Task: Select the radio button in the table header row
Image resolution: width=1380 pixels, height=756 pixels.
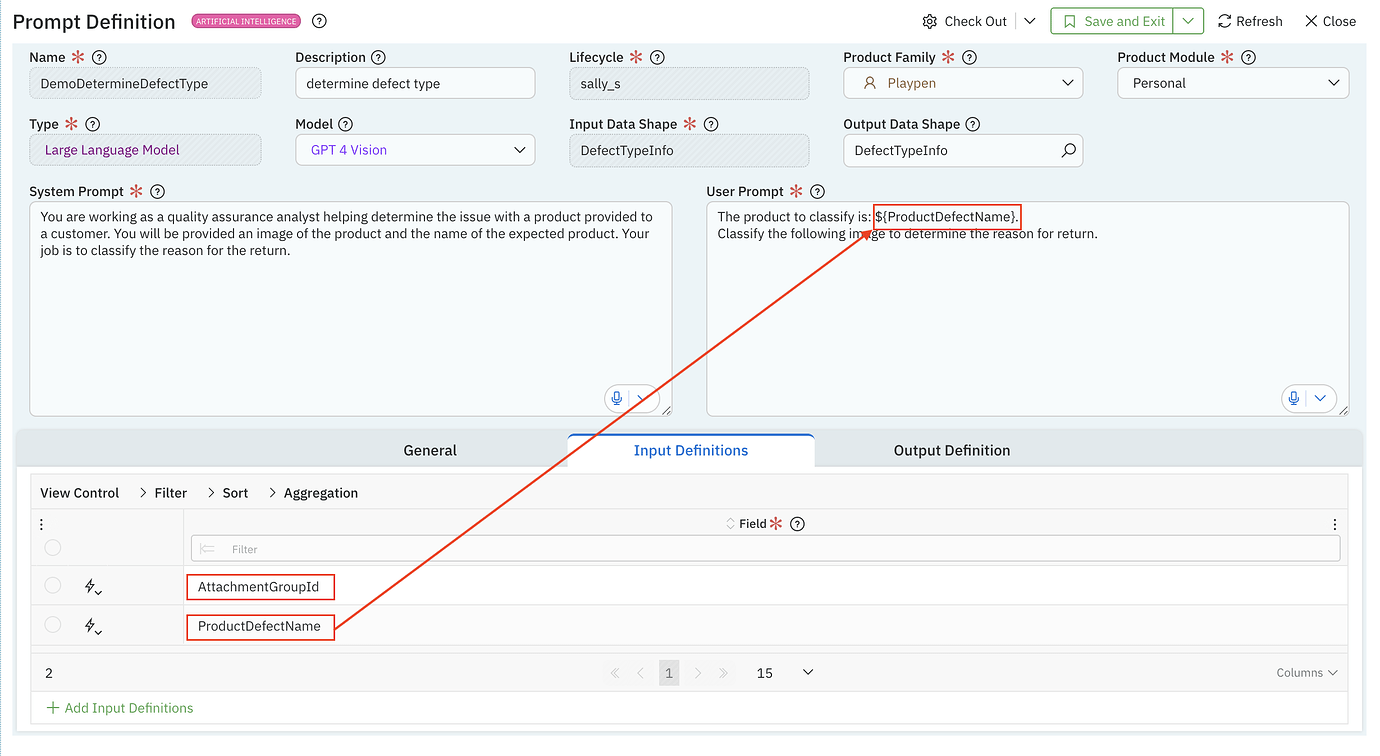Action: [52, 547]
